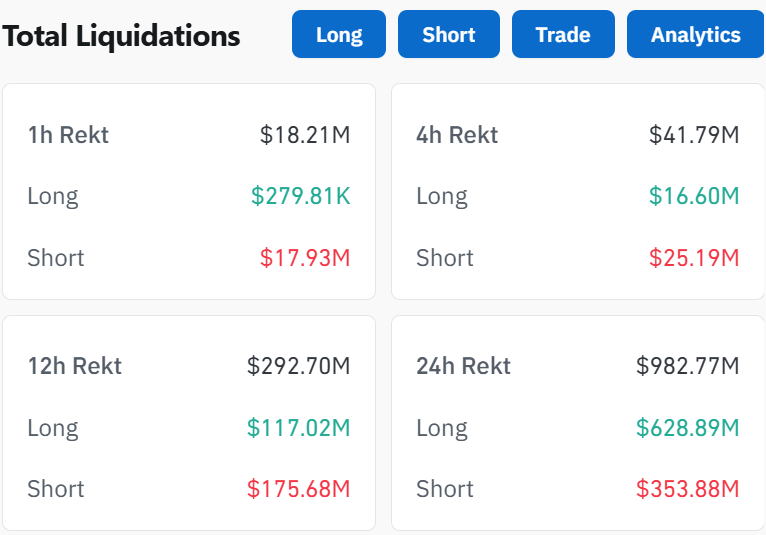Select the 12h Rekt label
The image size is (766, 535).
(75, 366)
